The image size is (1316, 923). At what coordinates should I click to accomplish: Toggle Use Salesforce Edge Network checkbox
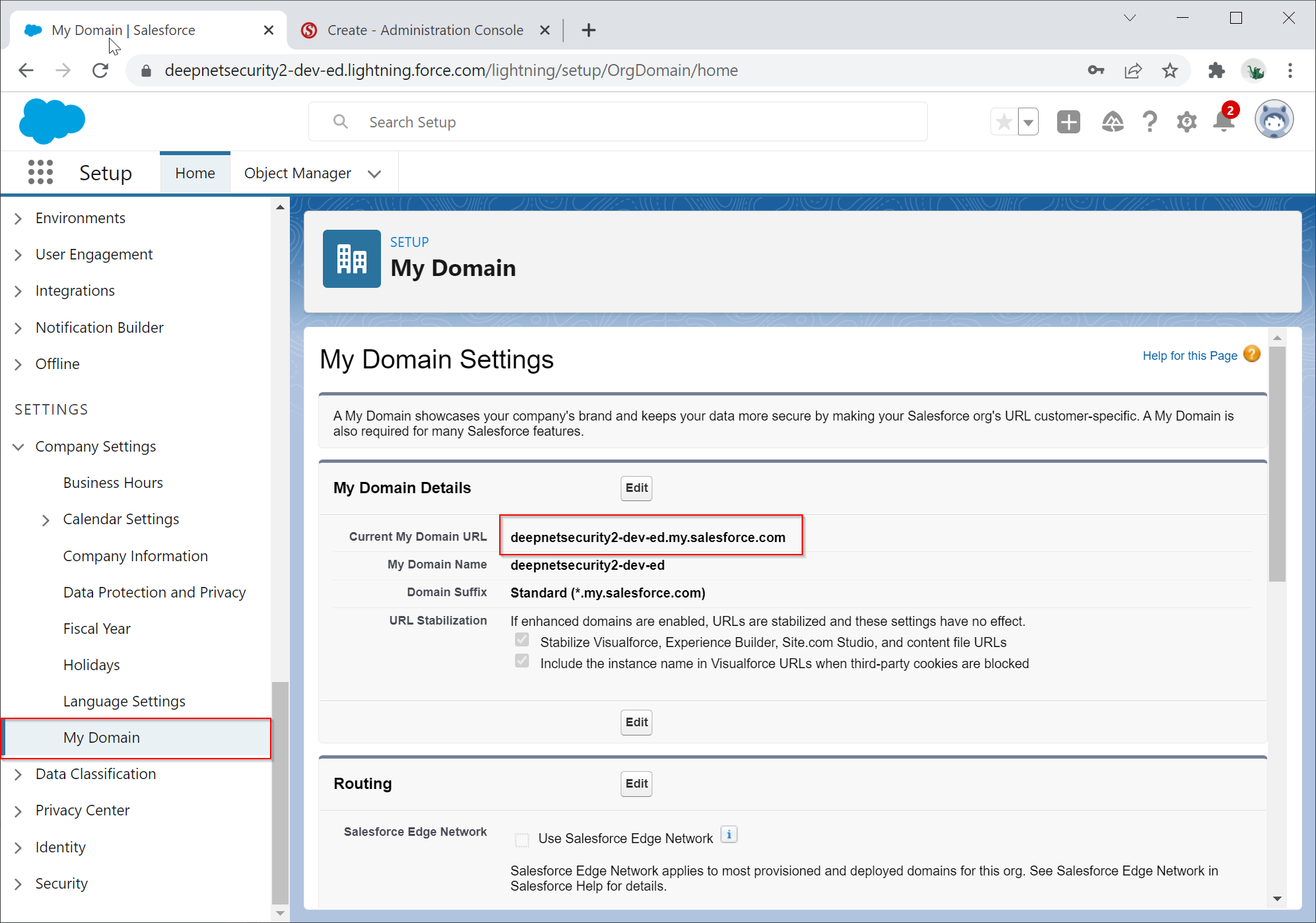point(522,839)
